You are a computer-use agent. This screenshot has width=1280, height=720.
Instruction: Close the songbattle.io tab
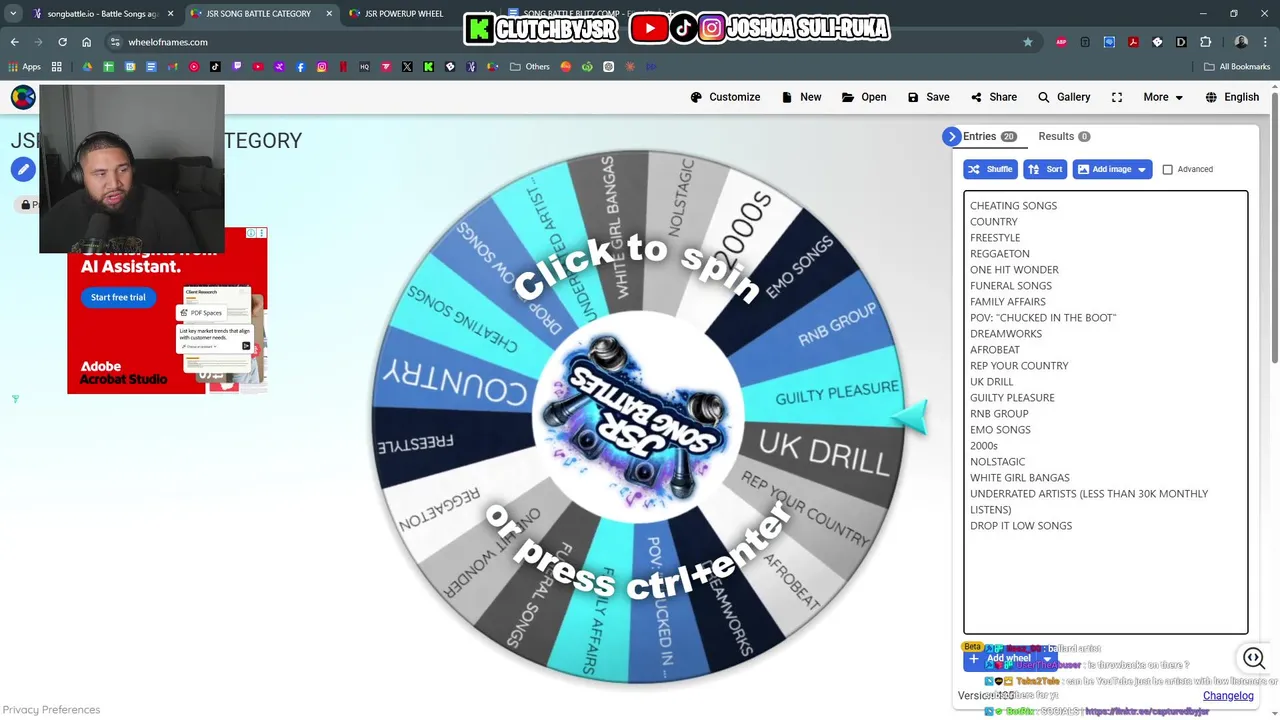point(170,14)
